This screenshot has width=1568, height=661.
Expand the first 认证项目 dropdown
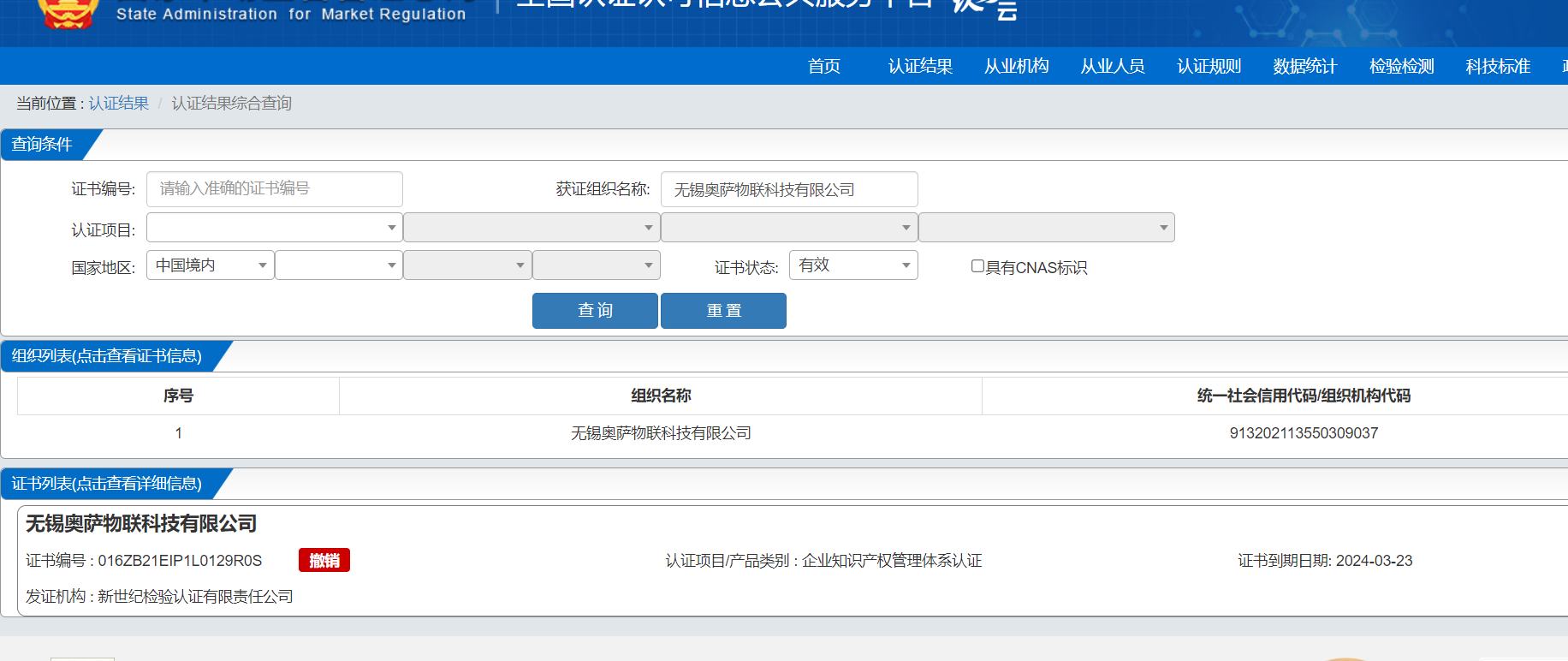(275, 228)
